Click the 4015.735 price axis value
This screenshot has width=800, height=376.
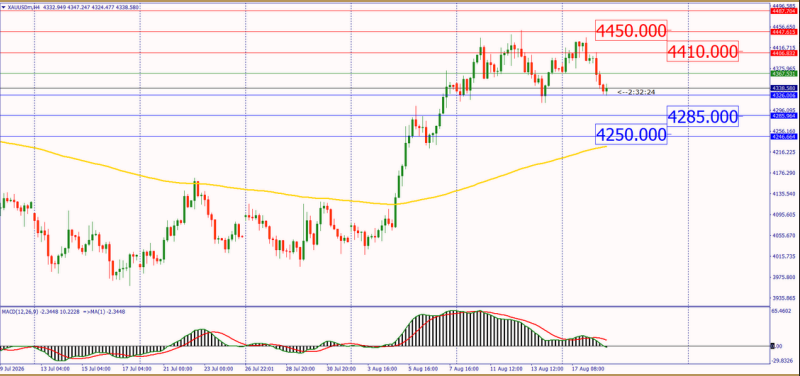(783, 257)
